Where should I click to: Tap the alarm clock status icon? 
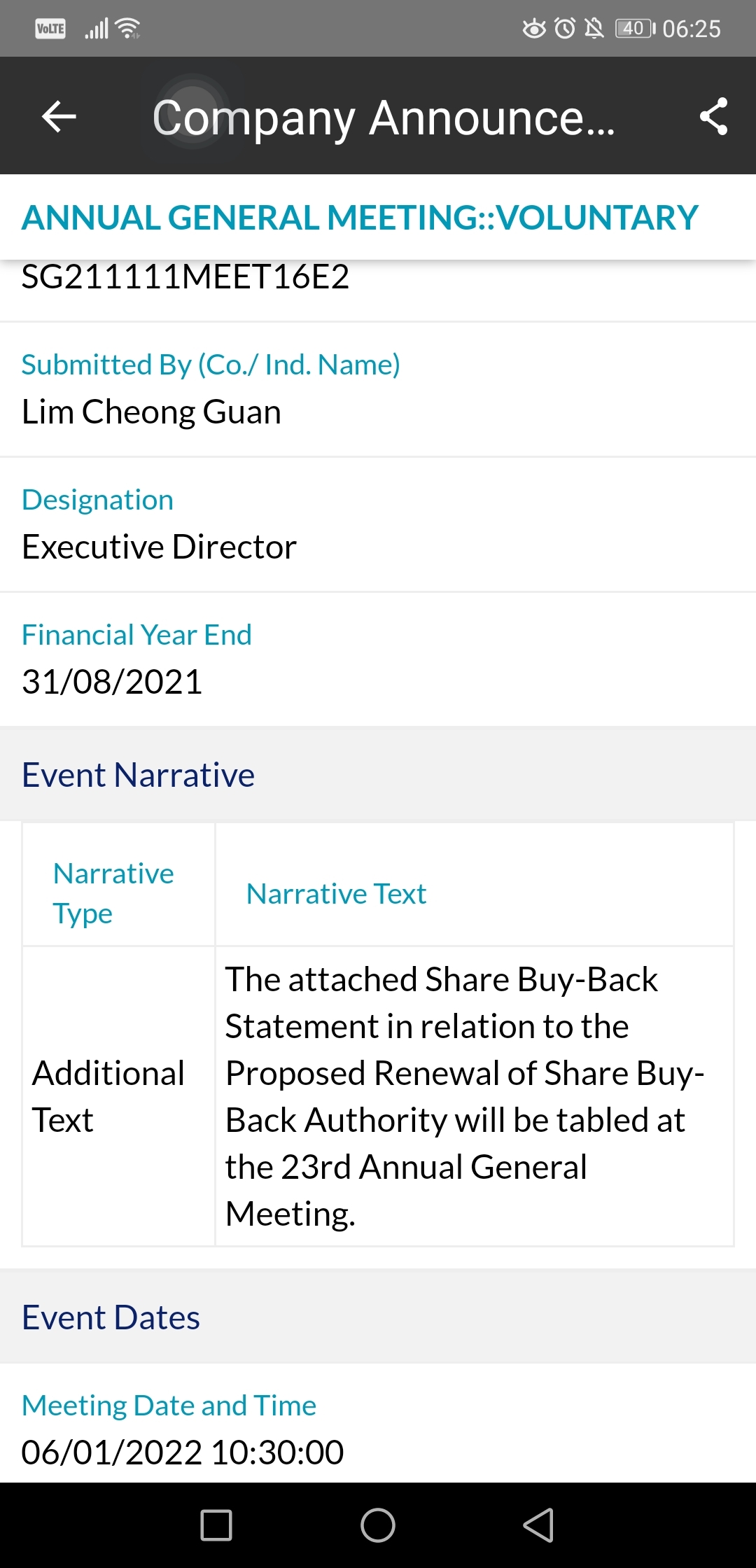coord(565,28)
